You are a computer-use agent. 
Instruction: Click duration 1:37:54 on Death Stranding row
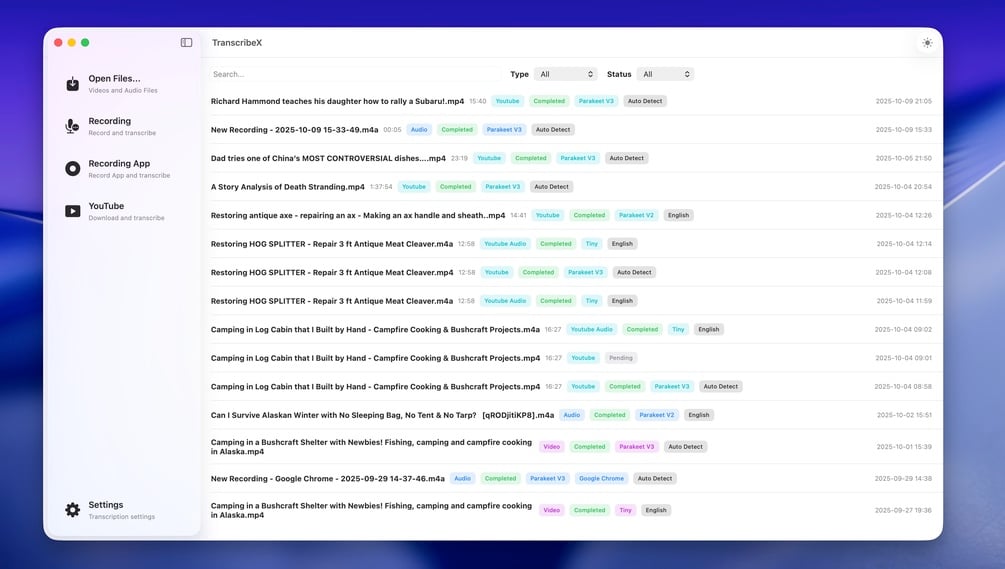coord(381,187)
